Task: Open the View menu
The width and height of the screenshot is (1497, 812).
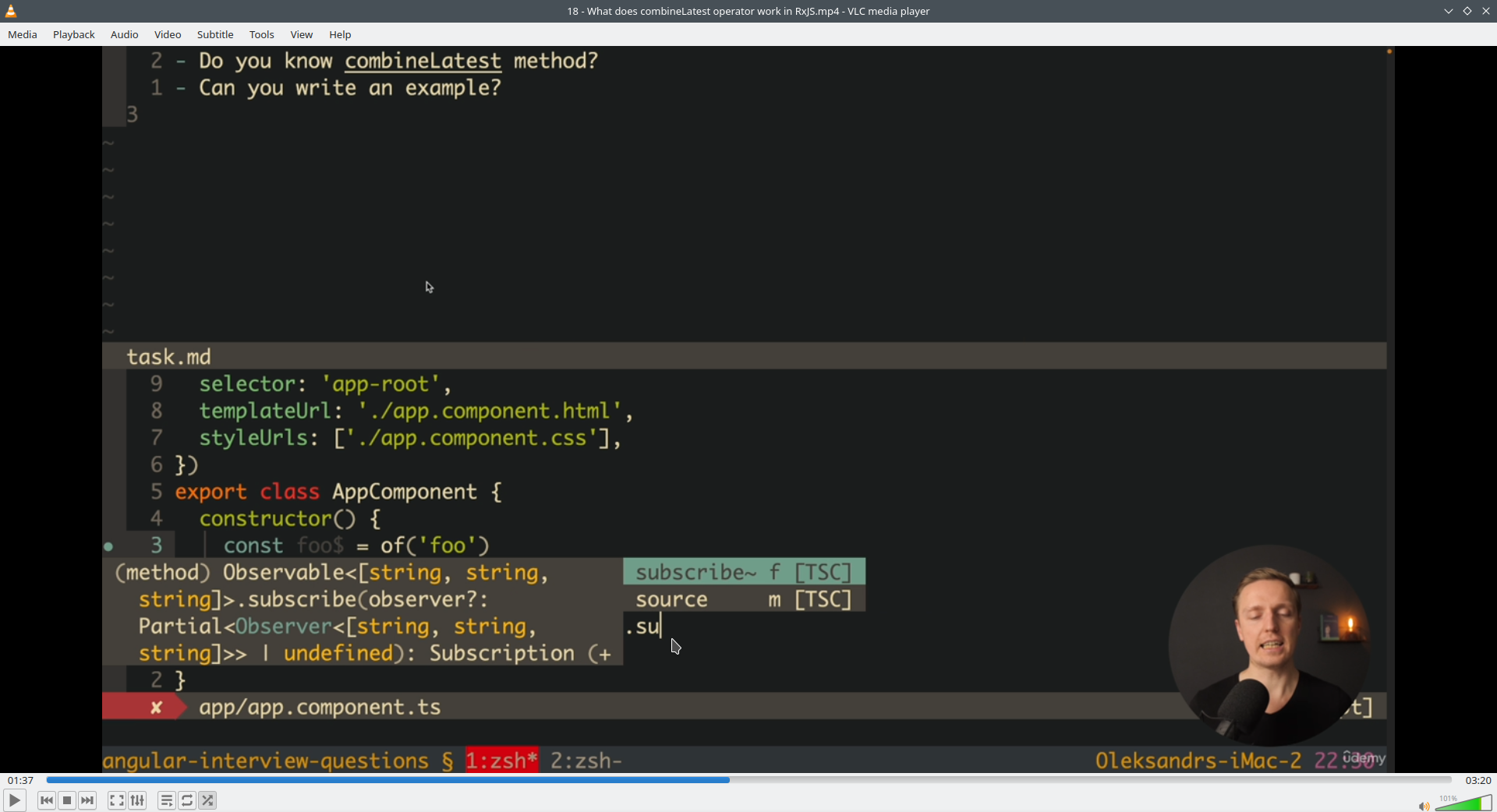Action: 302,34
